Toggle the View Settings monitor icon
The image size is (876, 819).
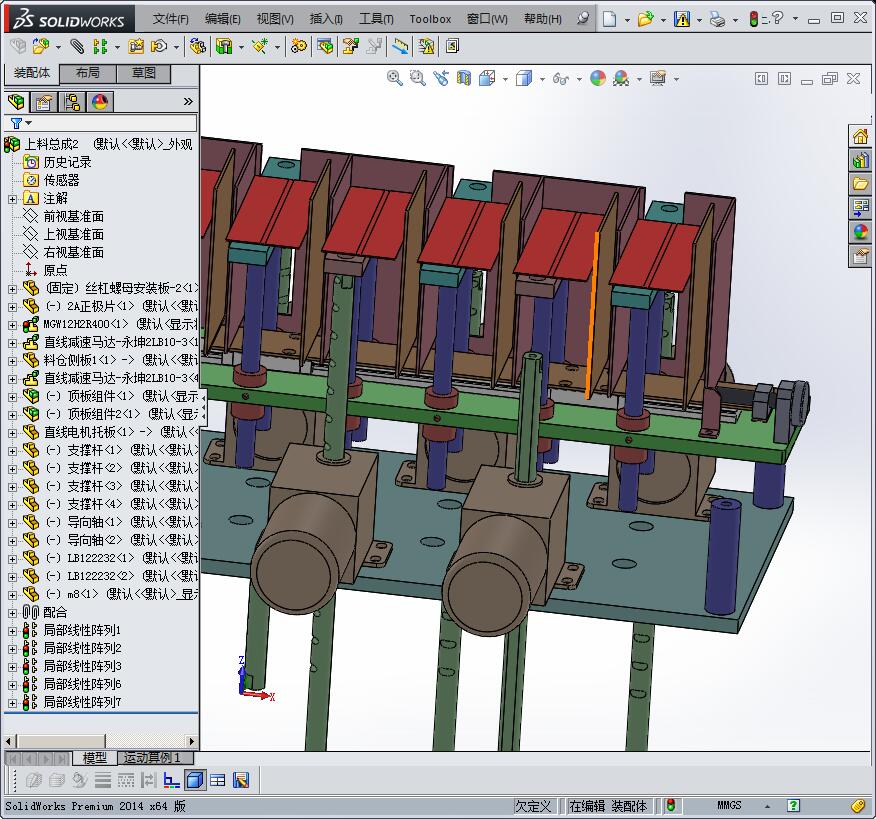[x=657, y=78]
